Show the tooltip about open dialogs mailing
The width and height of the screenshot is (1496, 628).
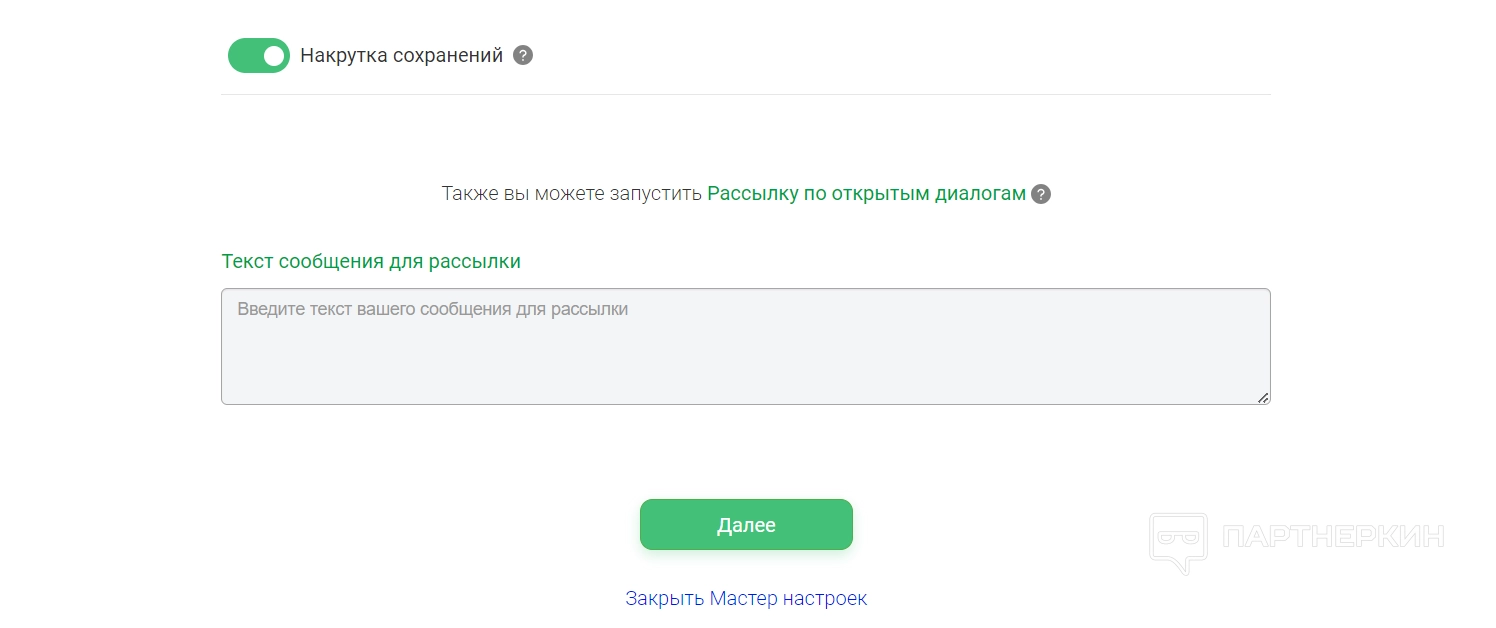(x=1041, y=194)
